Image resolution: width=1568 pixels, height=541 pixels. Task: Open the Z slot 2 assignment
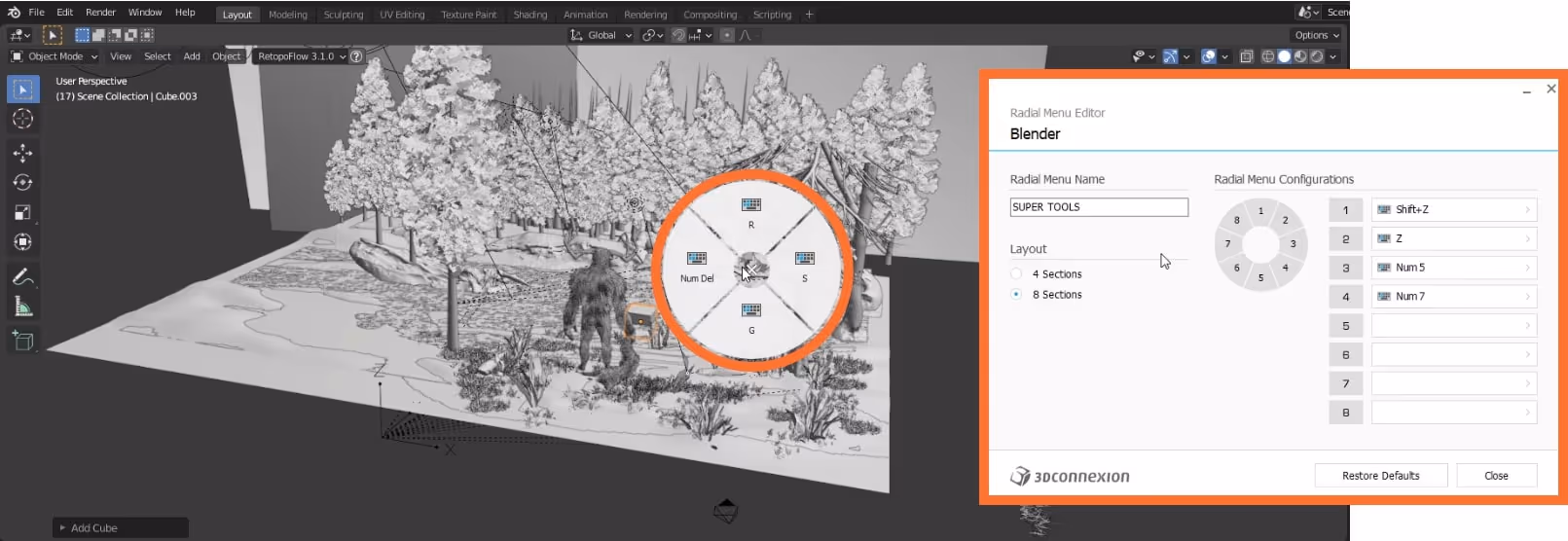[1454, 238]
